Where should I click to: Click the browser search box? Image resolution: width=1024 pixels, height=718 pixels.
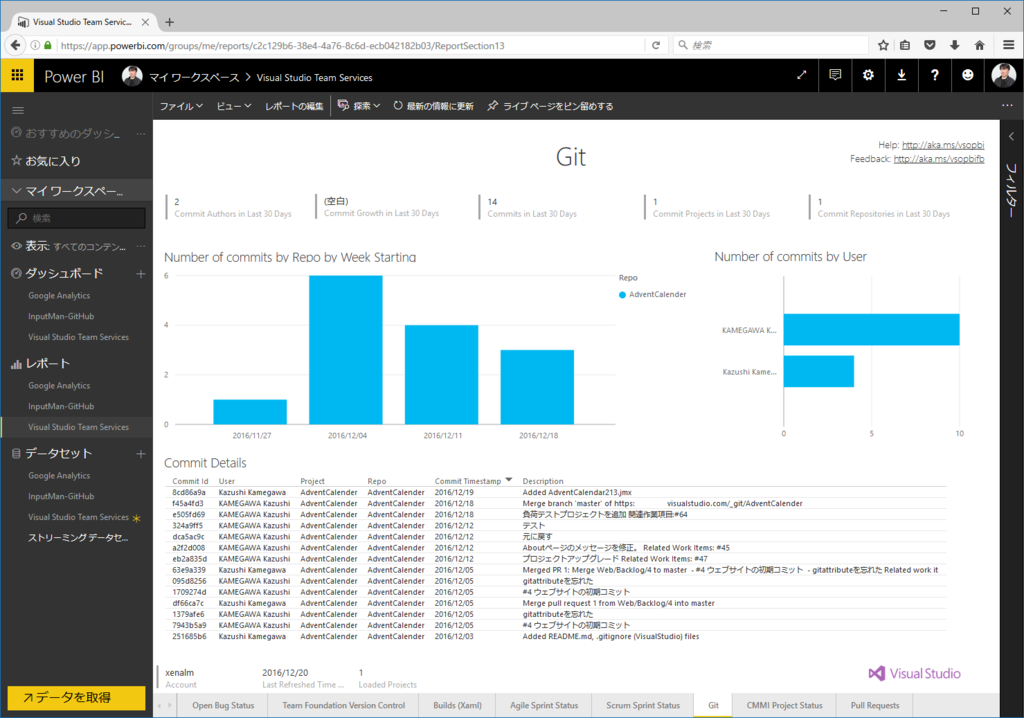[771, 45]
